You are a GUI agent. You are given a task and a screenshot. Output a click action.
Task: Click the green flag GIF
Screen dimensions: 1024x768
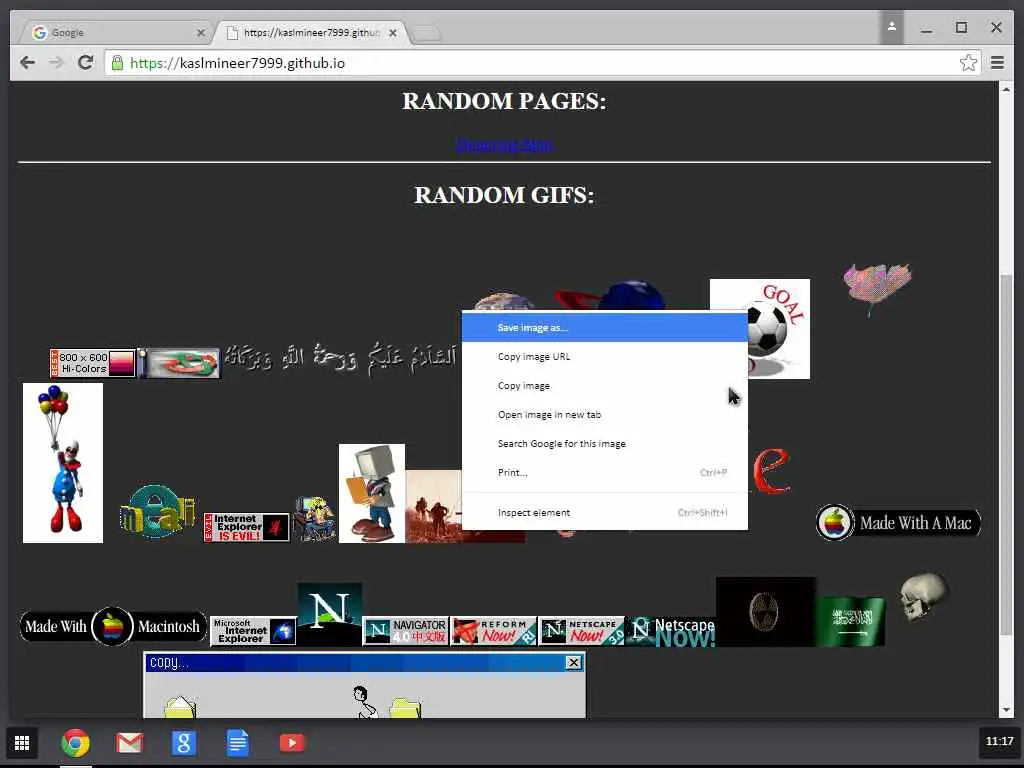[850, 621]
